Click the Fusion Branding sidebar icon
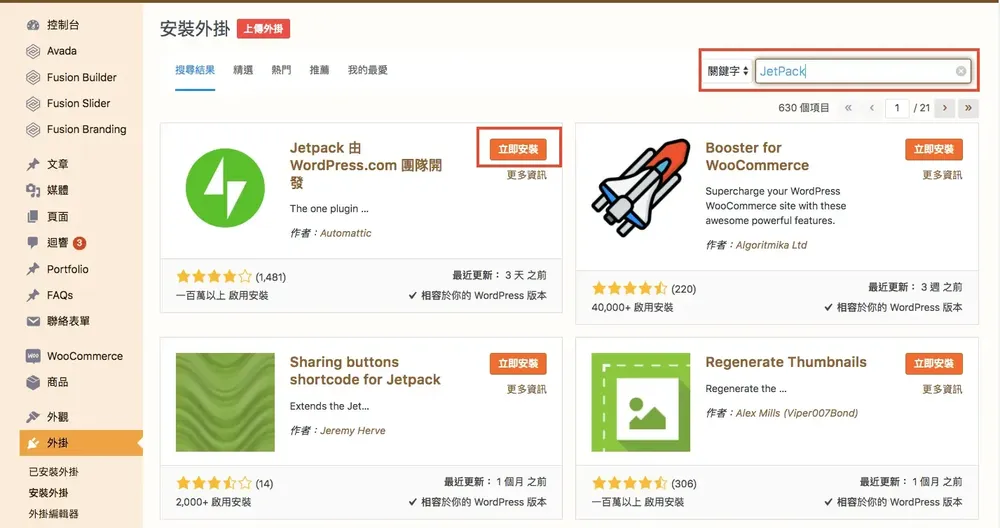The image size is (1000, 528). pos(33,130)
